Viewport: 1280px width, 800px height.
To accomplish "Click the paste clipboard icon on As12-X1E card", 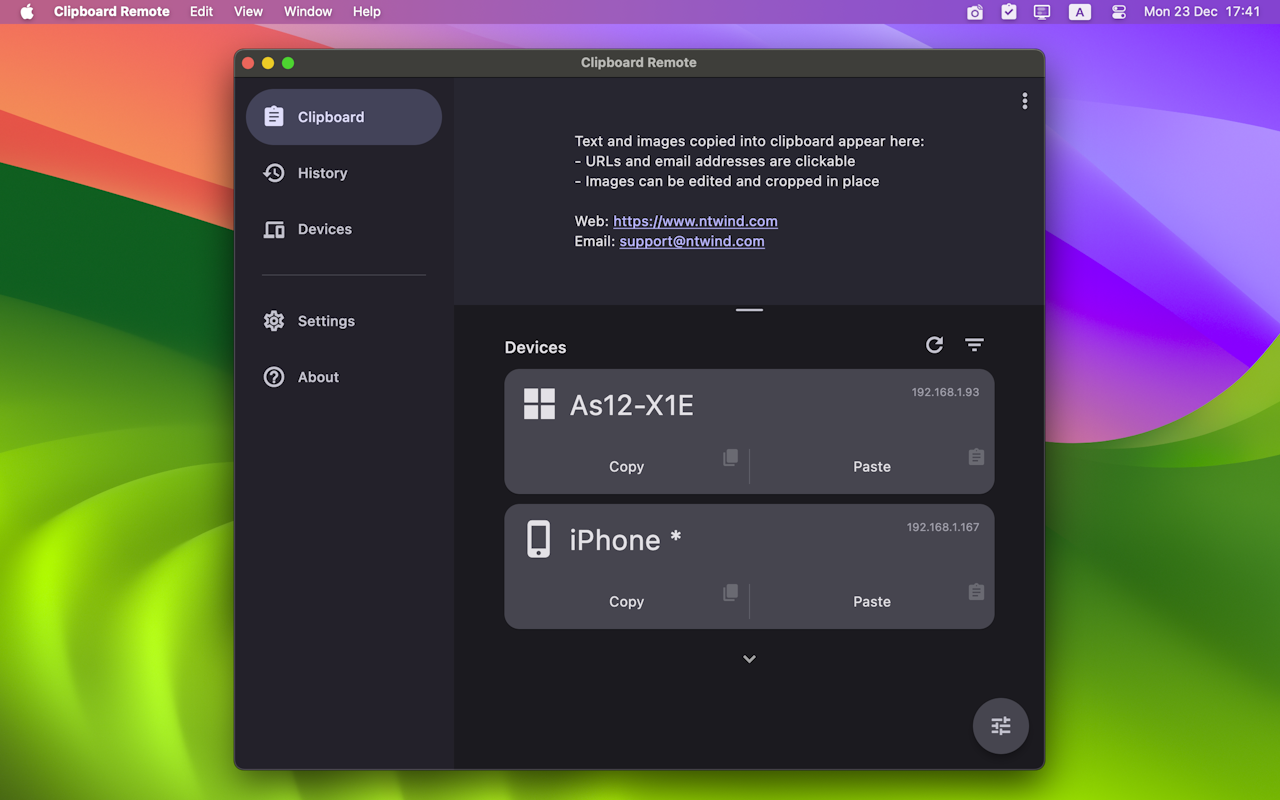I will point(976,457).
